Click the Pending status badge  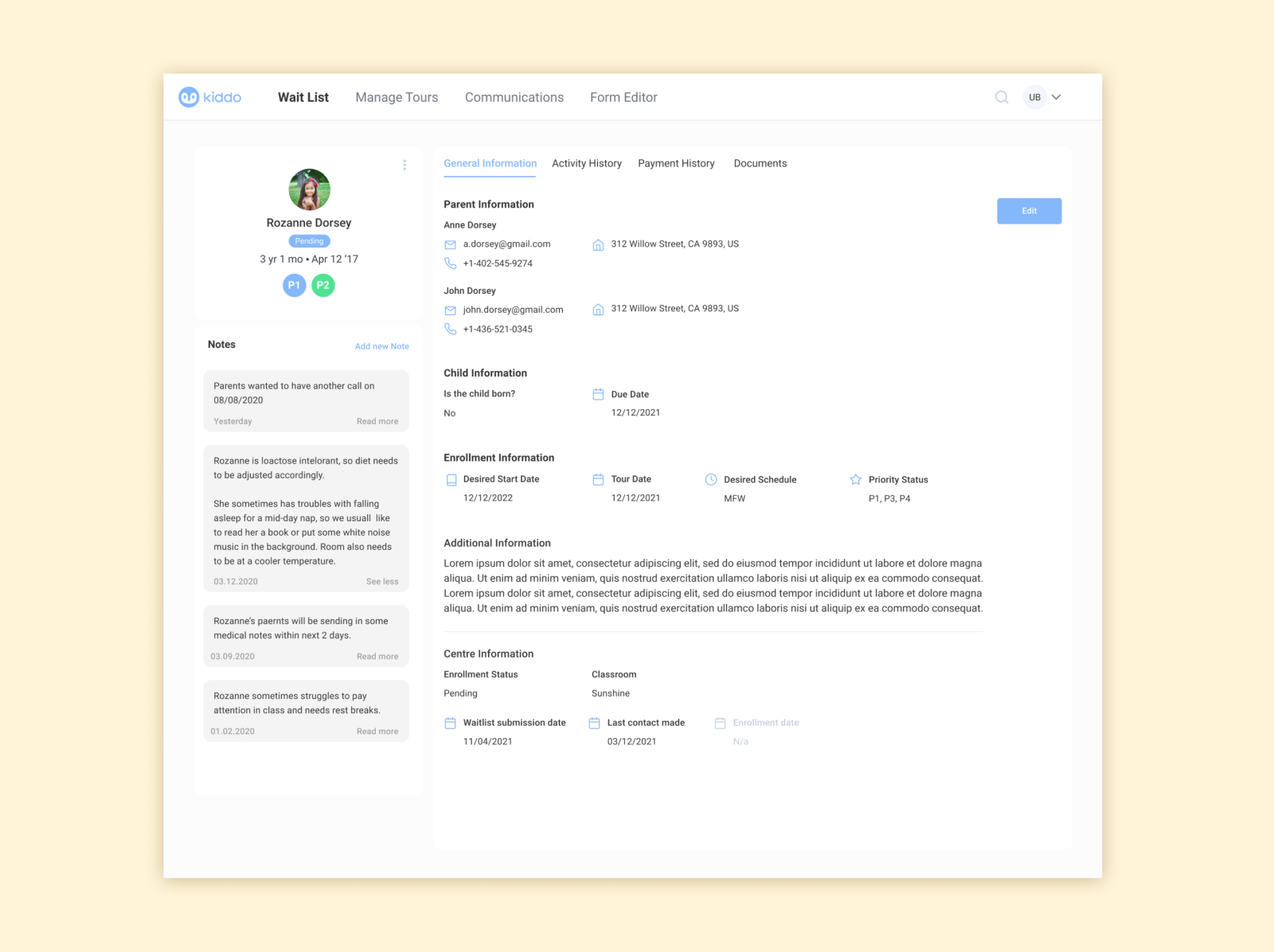(309, 240)
